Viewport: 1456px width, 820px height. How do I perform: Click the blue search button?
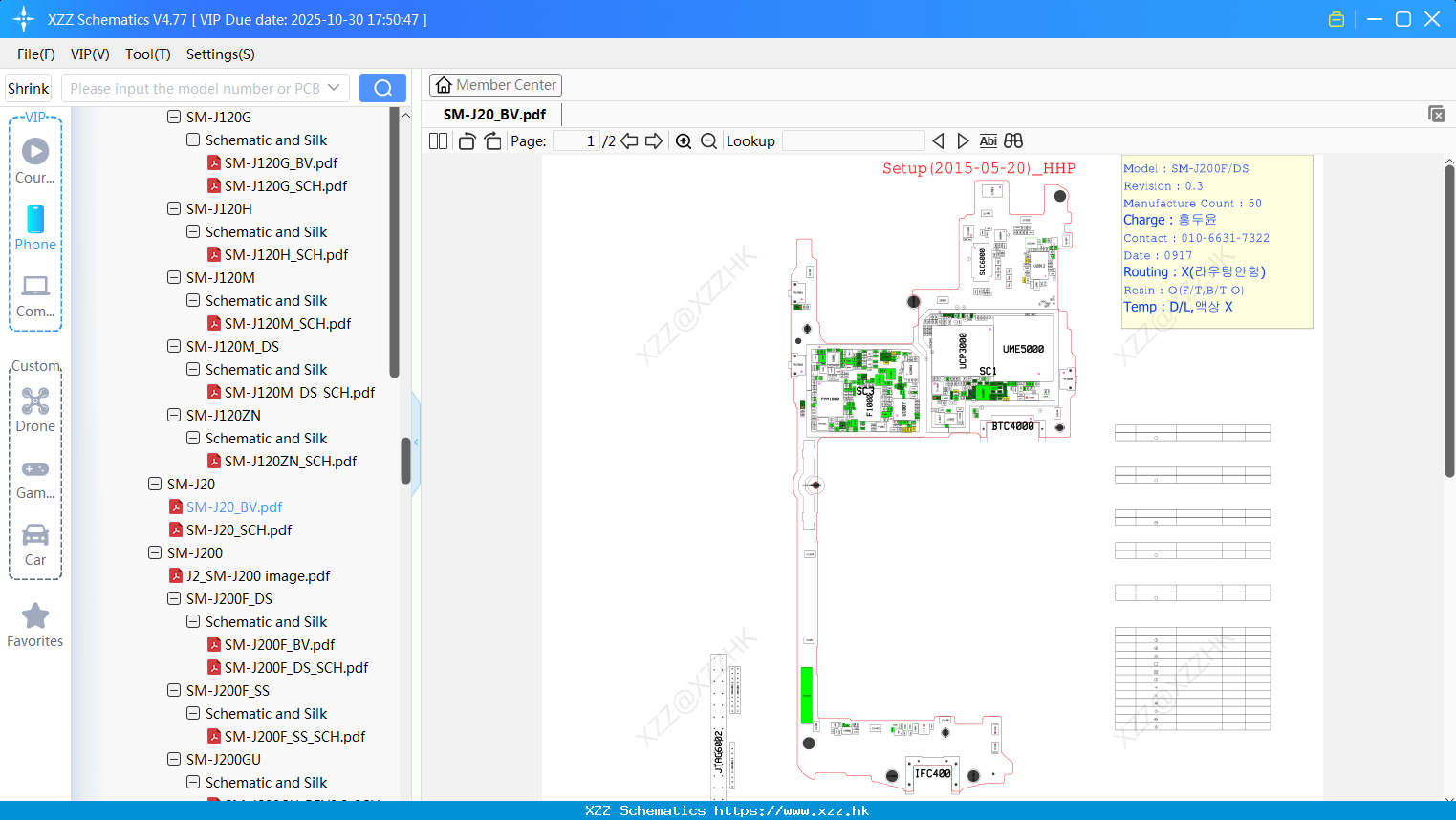(382, 88)
